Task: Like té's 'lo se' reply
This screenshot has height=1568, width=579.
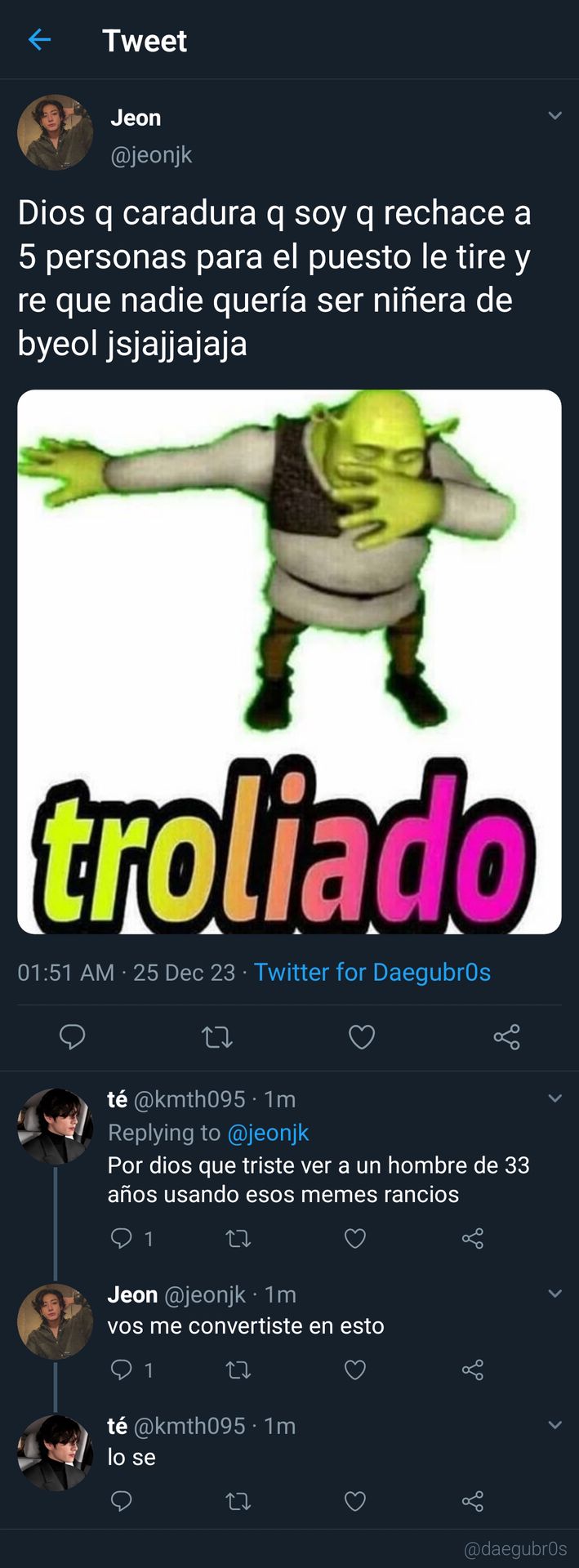Action: tap(354, 1501)
